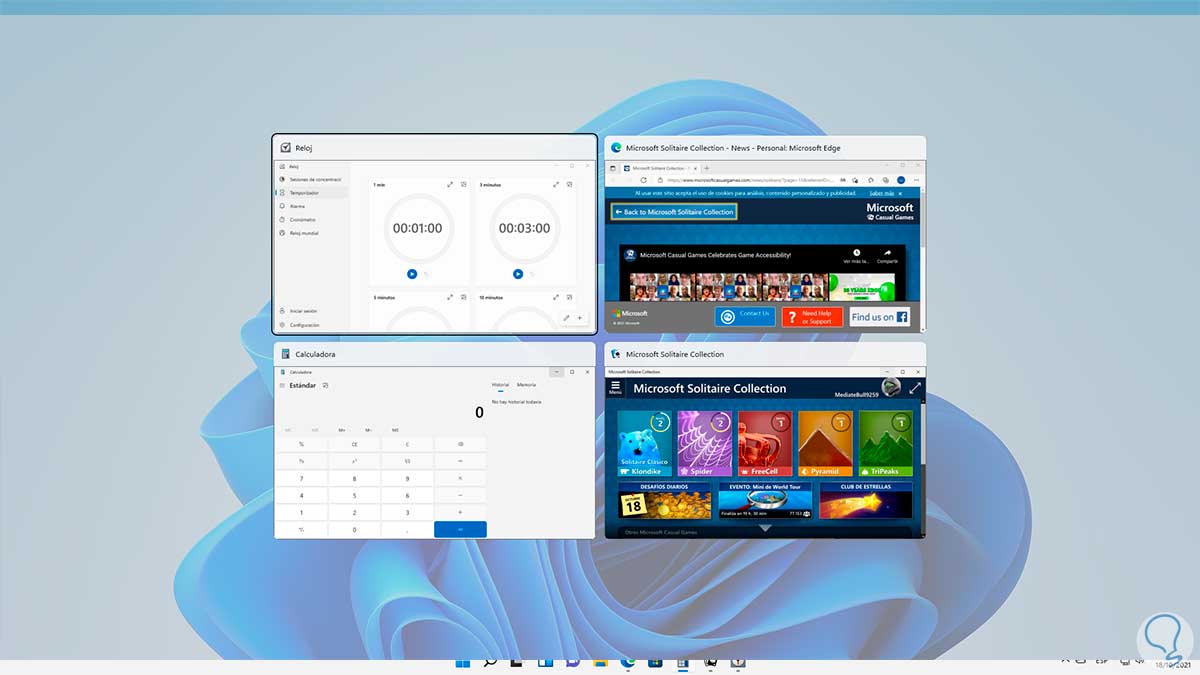Expand Solitaire down chevron at bottom
This screenshot has height=675, width=1200.
pyautogui.click(x=765, y=528)
